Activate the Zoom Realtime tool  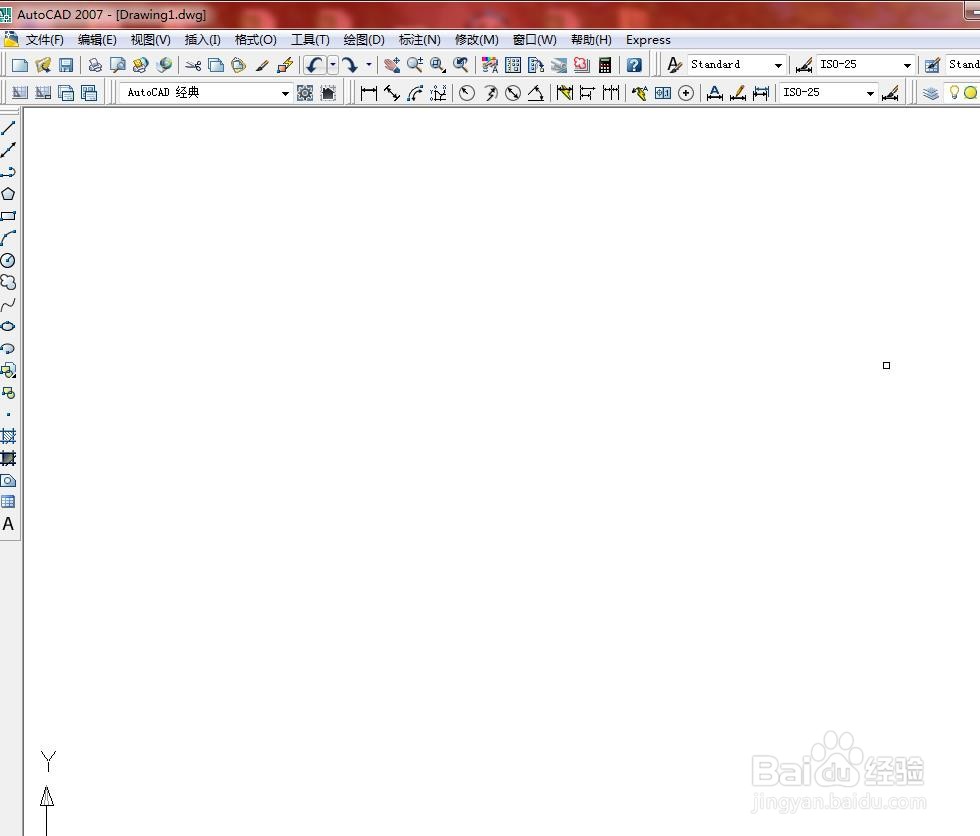click(415, 65)
